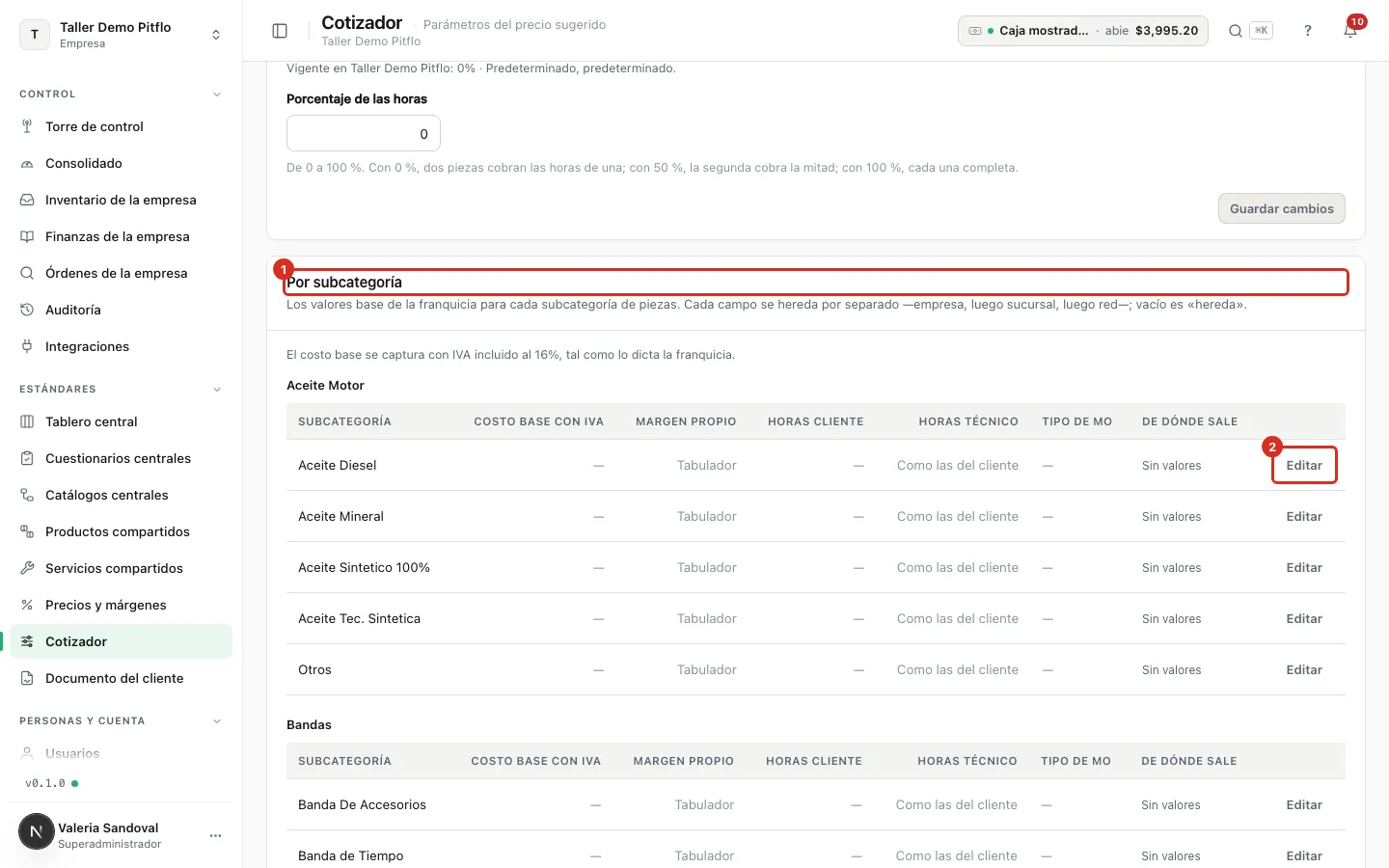Click the Guardar cambios button

point(1281,208)
